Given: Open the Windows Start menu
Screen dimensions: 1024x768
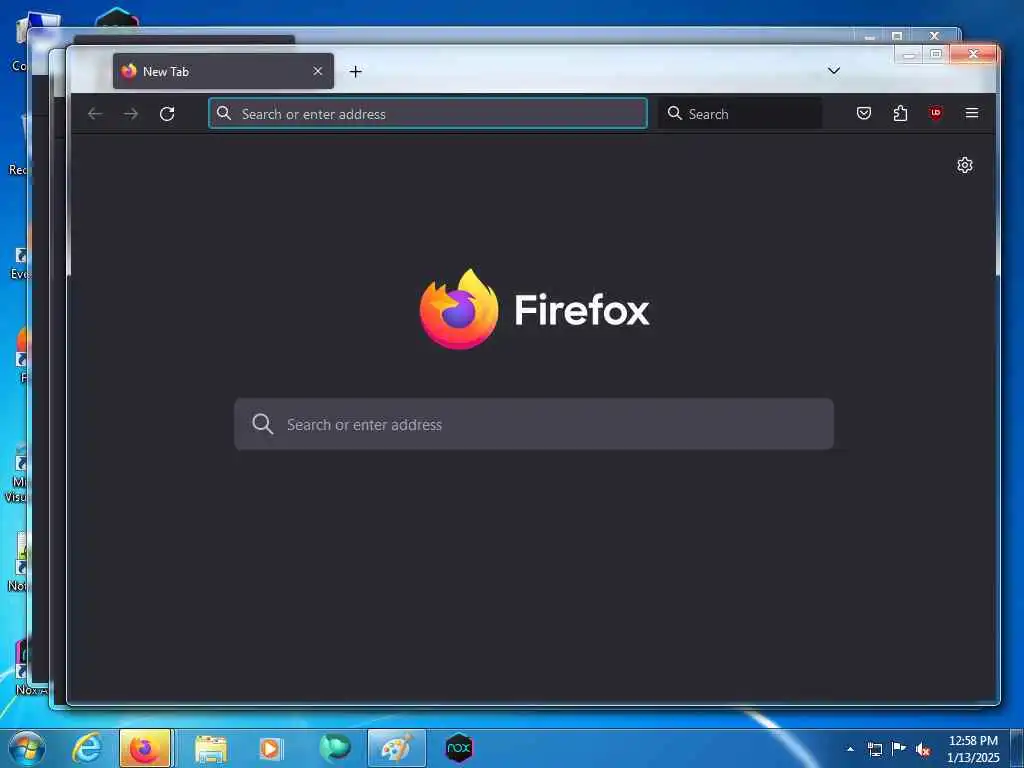Looking at the screenshot, I should pos(27,748).
